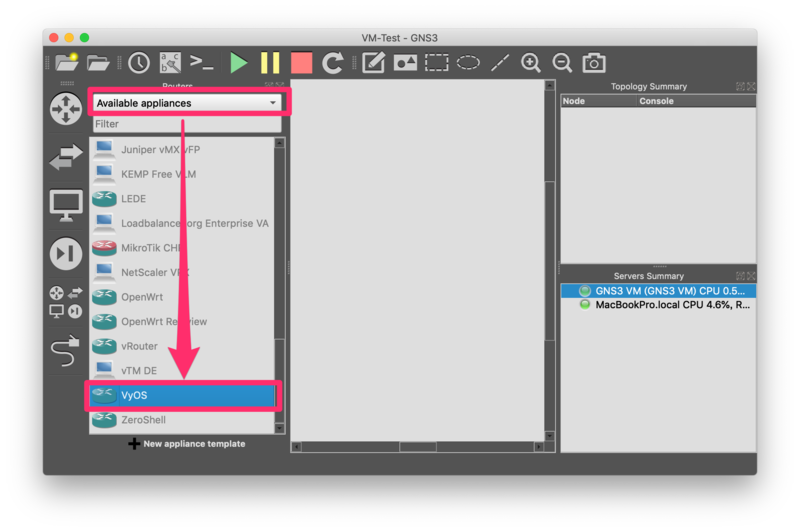Reload all nodes icon
The height and width of the screenshot is (532, 800).
click(333, 63)
